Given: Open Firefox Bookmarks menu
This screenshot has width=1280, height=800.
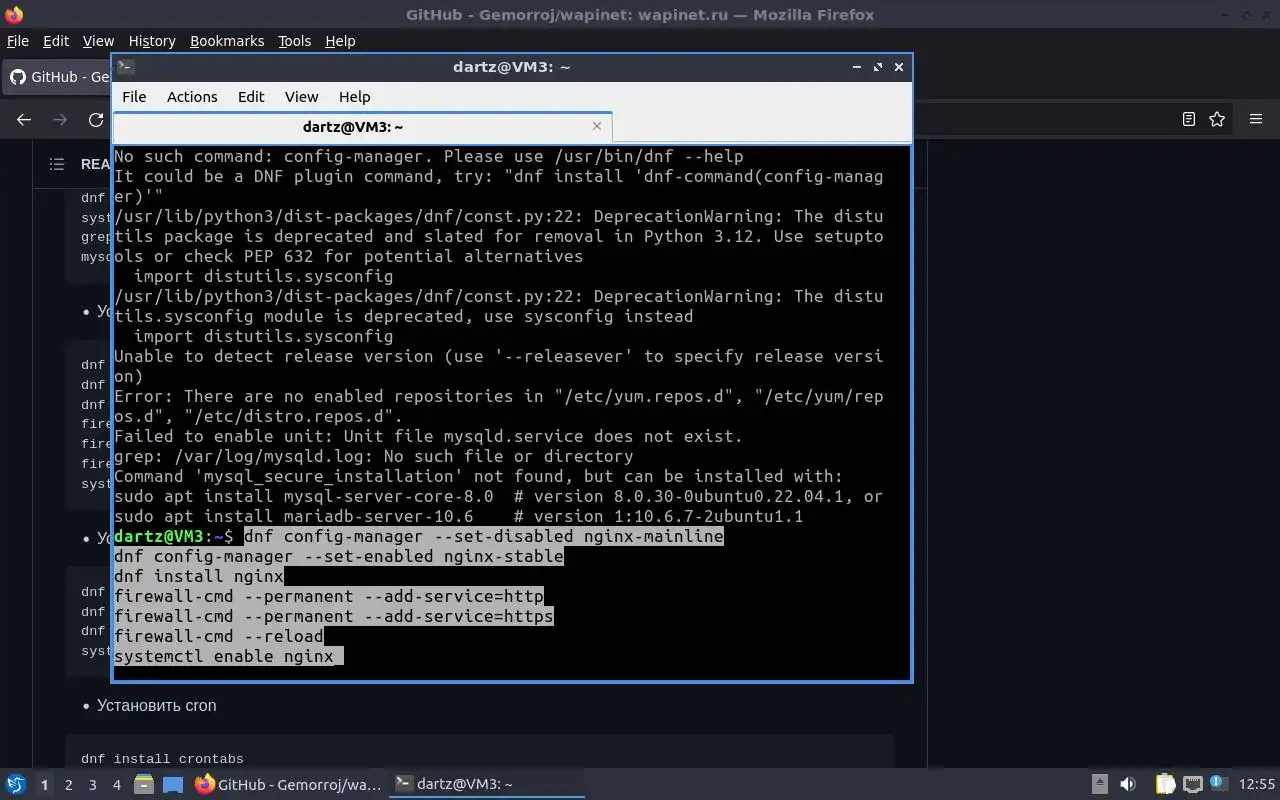Looking at the screenshot, I should pos(227,41).
